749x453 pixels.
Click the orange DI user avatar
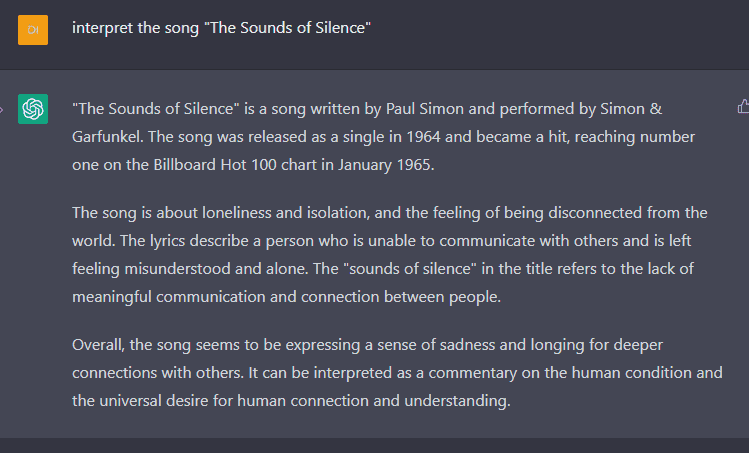(x=33, y=30)
